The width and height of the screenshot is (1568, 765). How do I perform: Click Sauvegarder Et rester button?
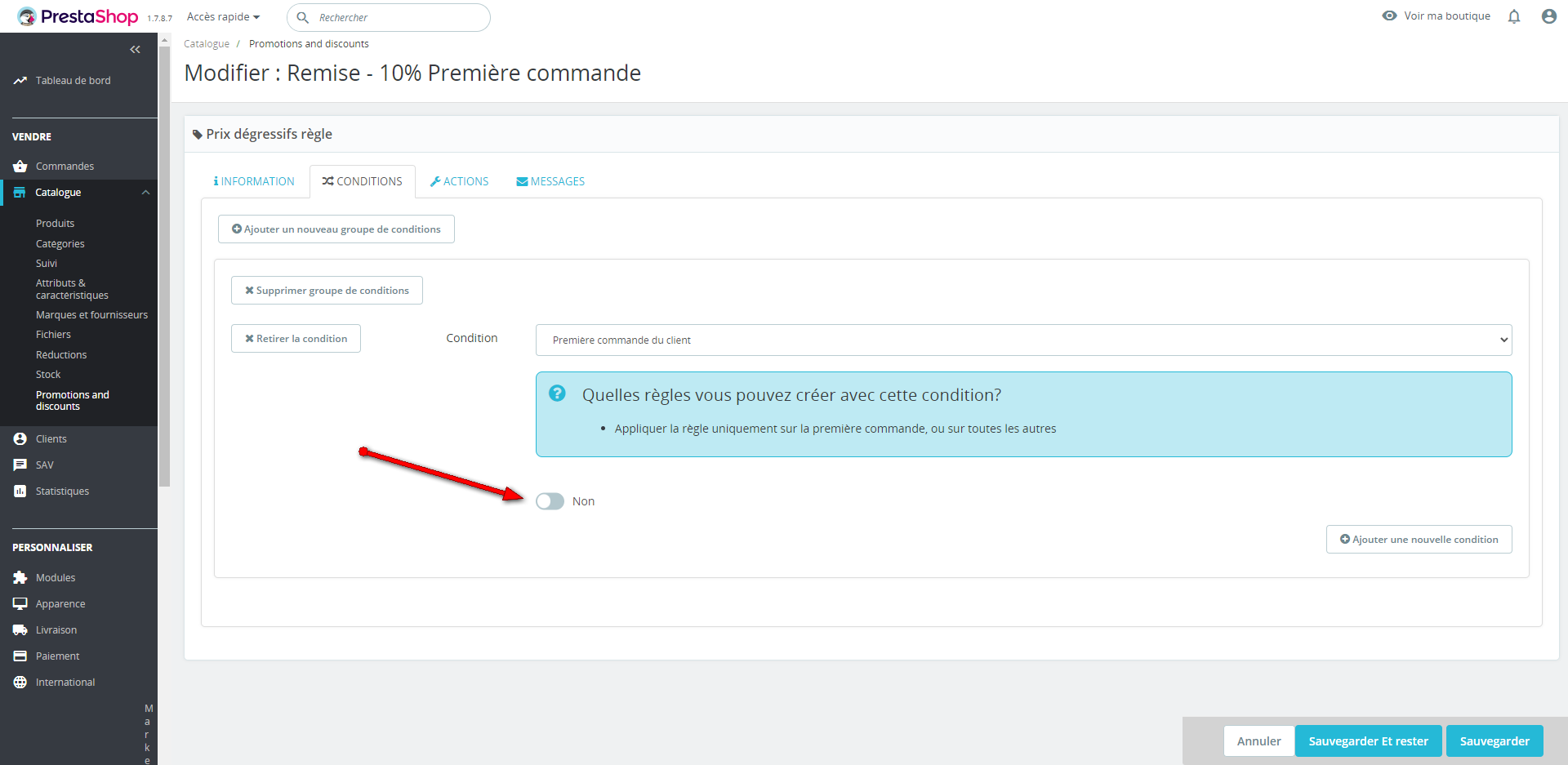click(x=1368, y=741)
